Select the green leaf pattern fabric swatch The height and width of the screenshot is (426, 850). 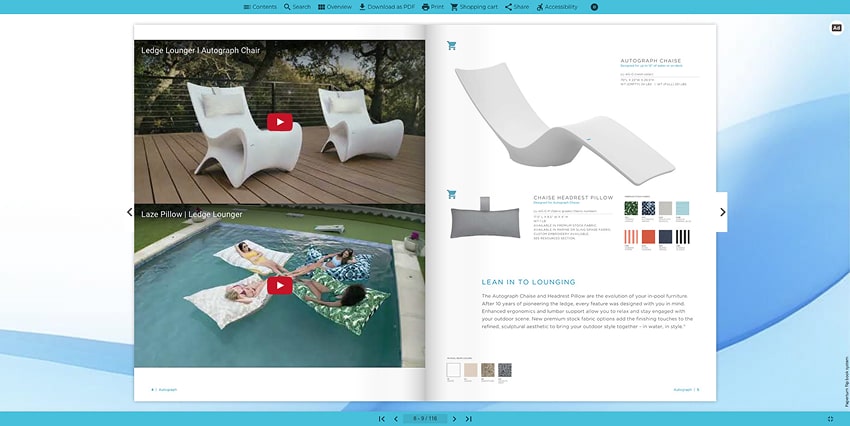(631, 208)
